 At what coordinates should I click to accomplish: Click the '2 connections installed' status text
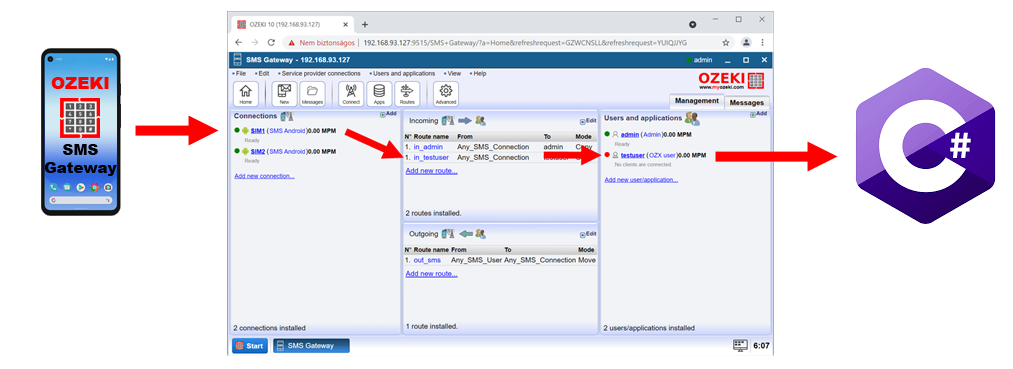[269, 328]
